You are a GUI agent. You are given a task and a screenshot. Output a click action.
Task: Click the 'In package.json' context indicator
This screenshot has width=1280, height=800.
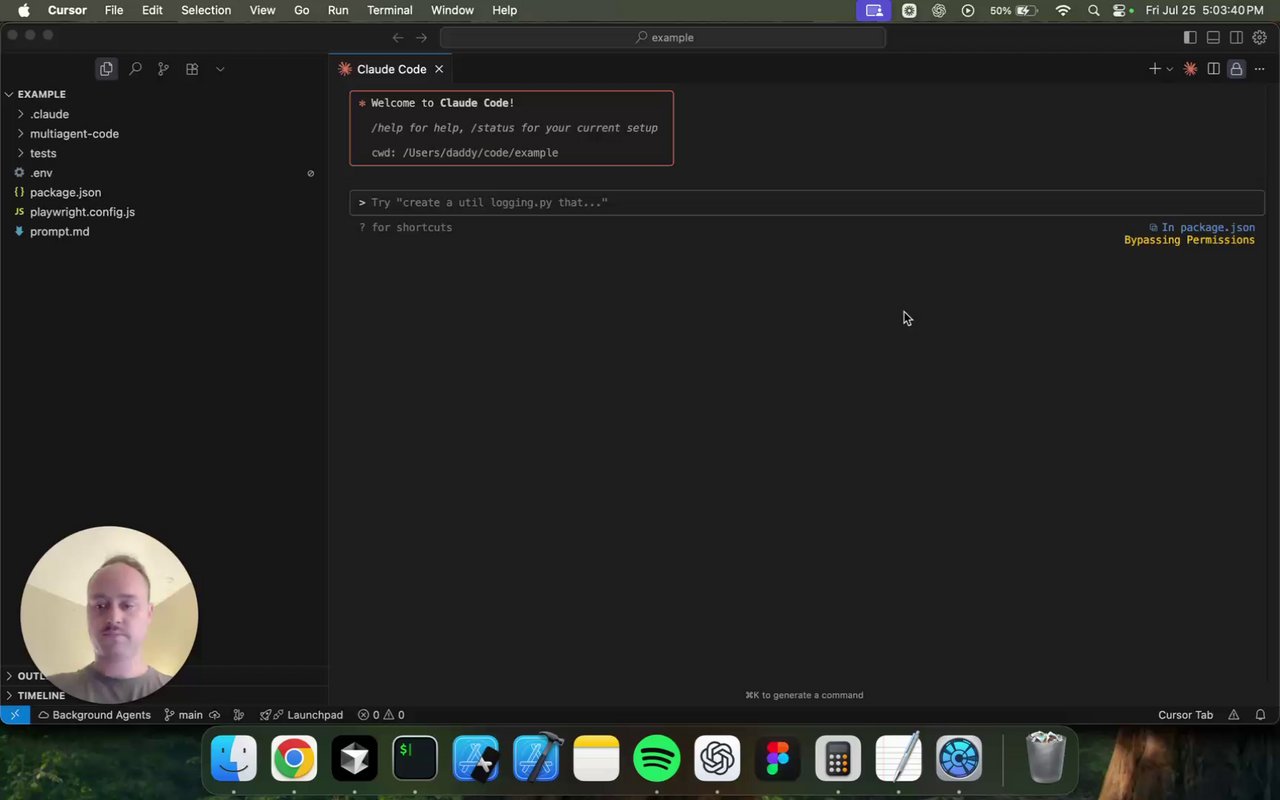1201,227
